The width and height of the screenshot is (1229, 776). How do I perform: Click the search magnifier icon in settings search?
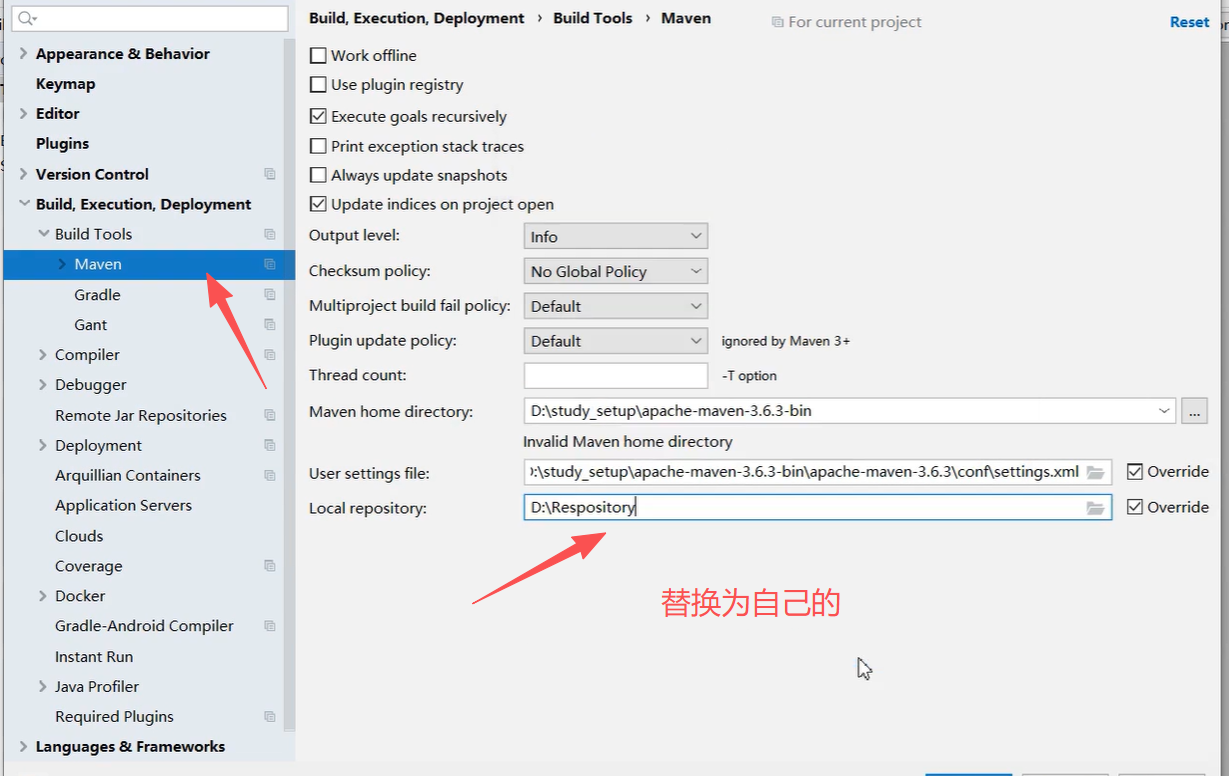[26, 18]
